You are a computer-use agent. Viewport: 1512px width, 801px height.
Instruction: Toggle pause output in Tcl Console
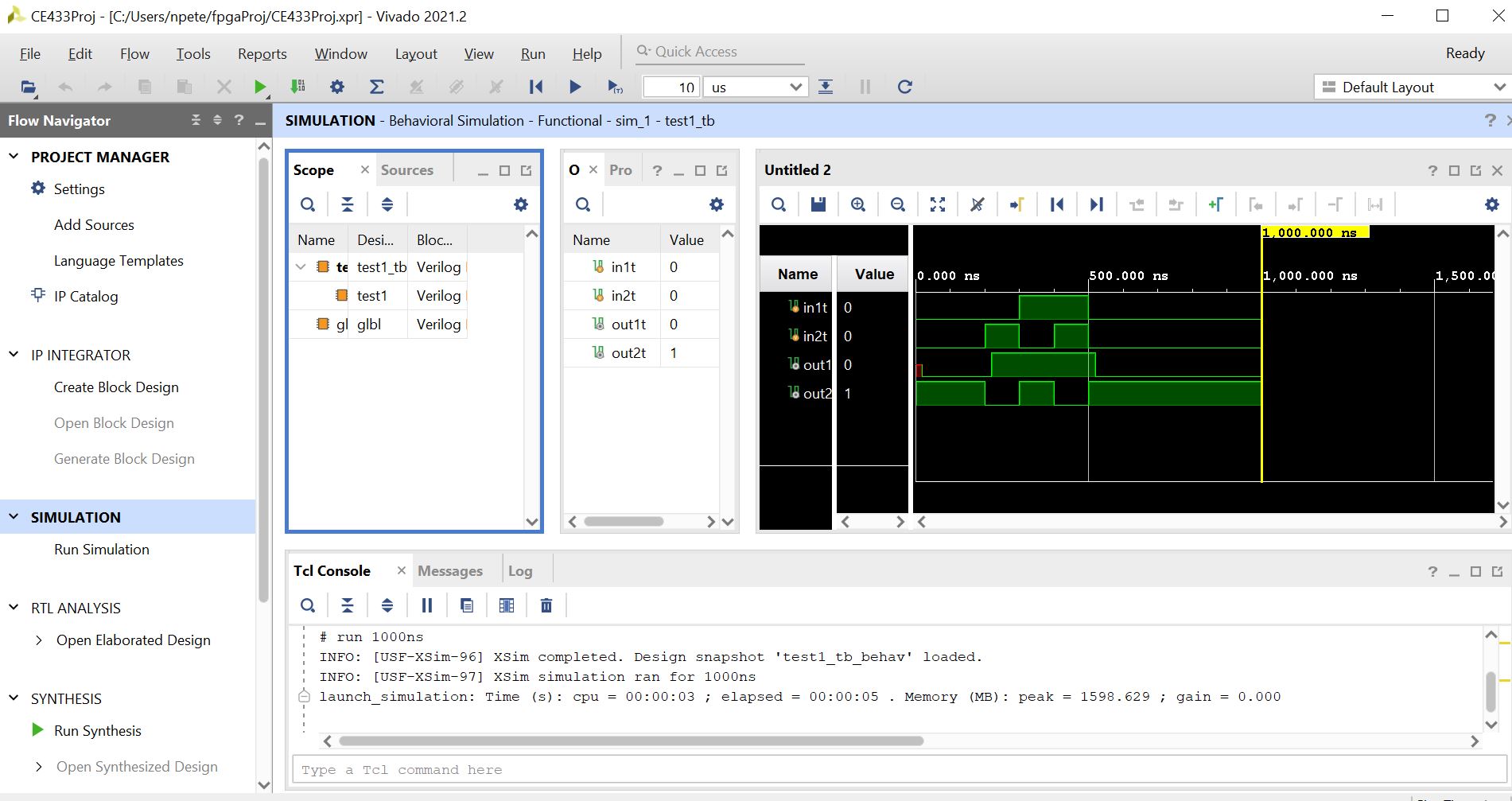pos(427,605)
